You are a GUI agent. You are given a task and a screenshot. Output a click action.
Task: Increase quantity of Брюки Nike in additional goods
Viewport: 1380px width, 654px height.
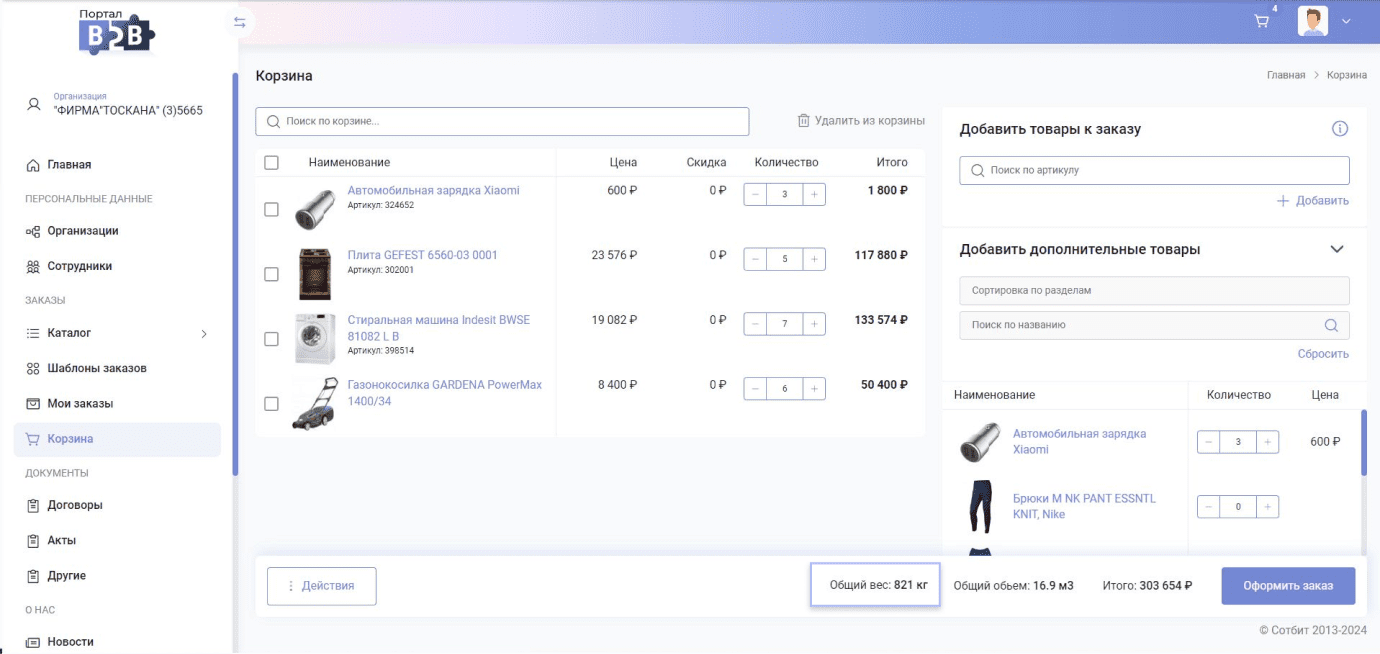pyautogui.click(x=1268, y=507)
